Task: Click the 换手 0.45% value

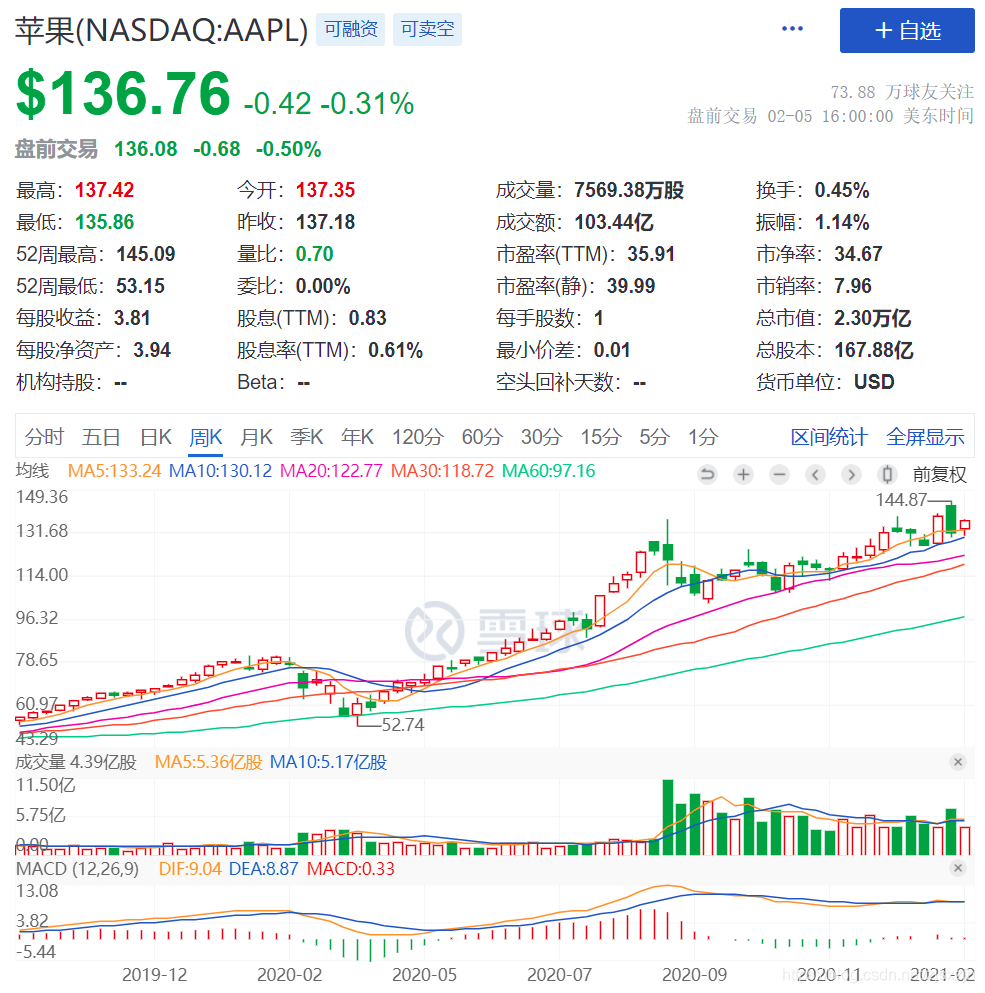Action: tap(842, 190)
